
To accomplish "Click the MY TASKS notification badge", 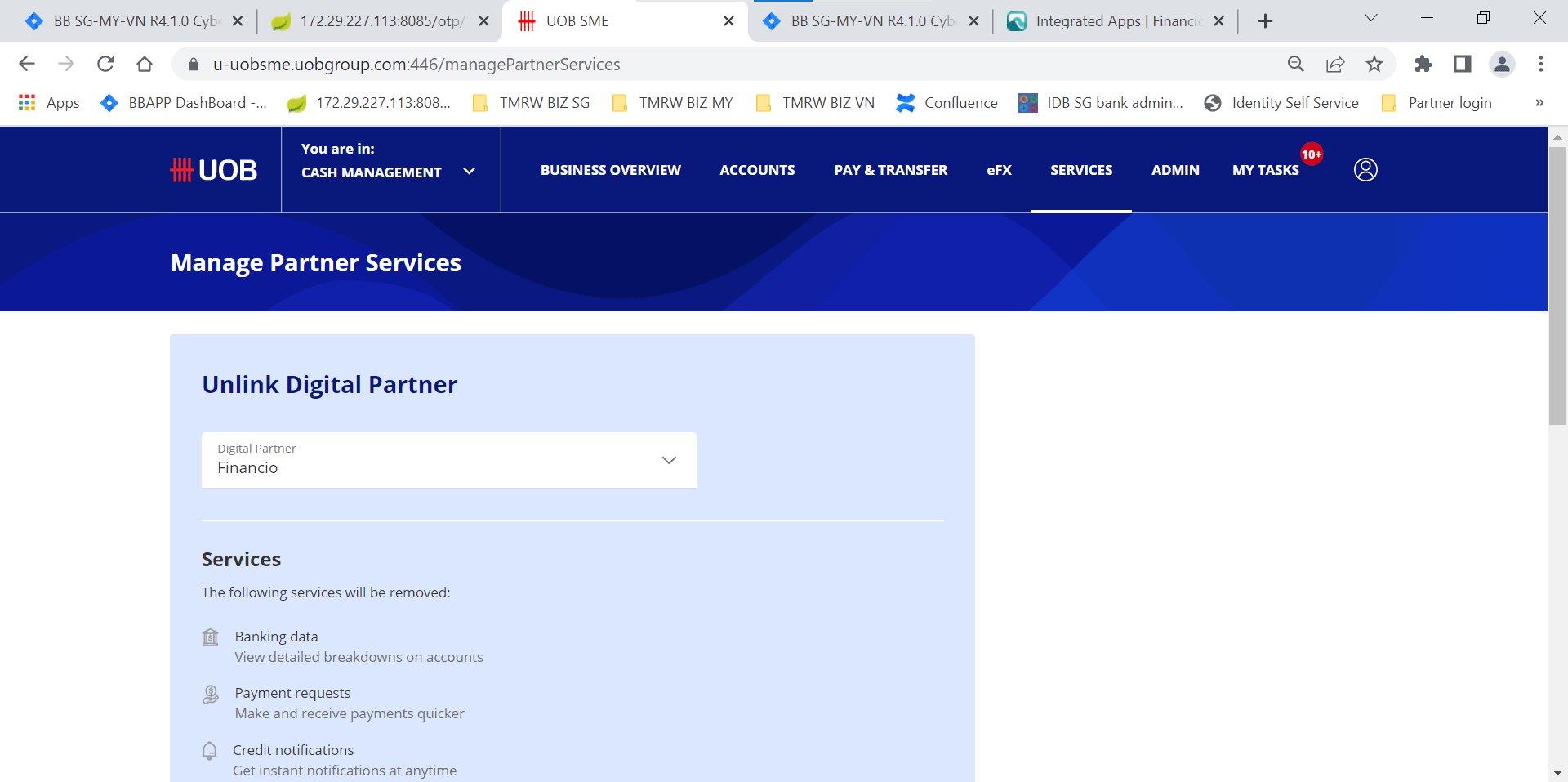I will tap(1311, 154).
